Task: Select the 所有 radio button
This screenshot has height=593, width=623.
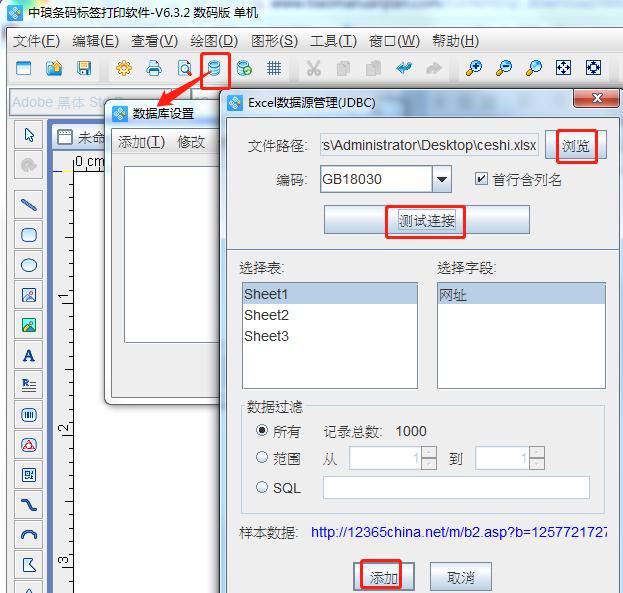Action: 262,430
